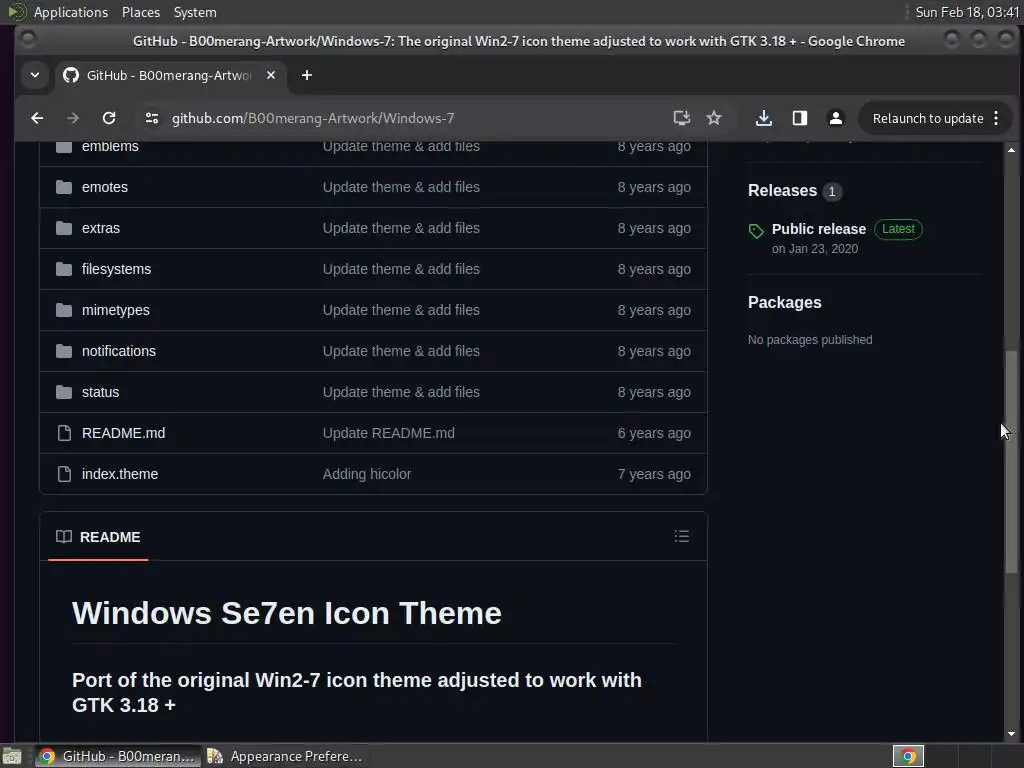
Task: Click the 'No packages published' text
Action: click(x=810, y=340)
